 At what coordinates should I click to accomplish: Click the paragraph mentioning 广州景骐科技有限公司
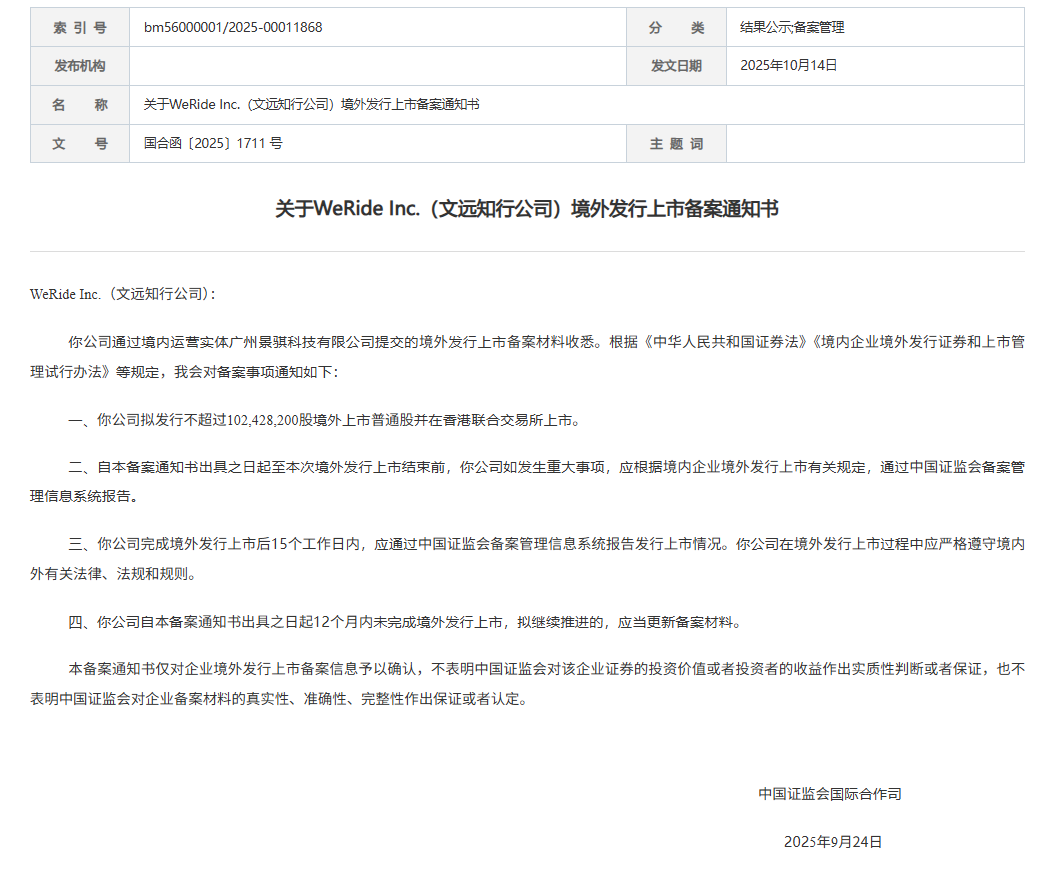click(x=527, y=356)
